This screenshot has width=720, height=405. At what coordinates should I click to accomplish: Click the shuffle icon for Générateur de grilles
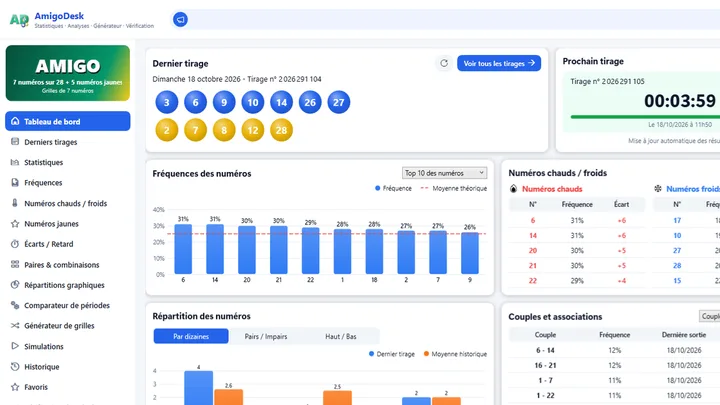pyautogui.click(x=15, y=326)
